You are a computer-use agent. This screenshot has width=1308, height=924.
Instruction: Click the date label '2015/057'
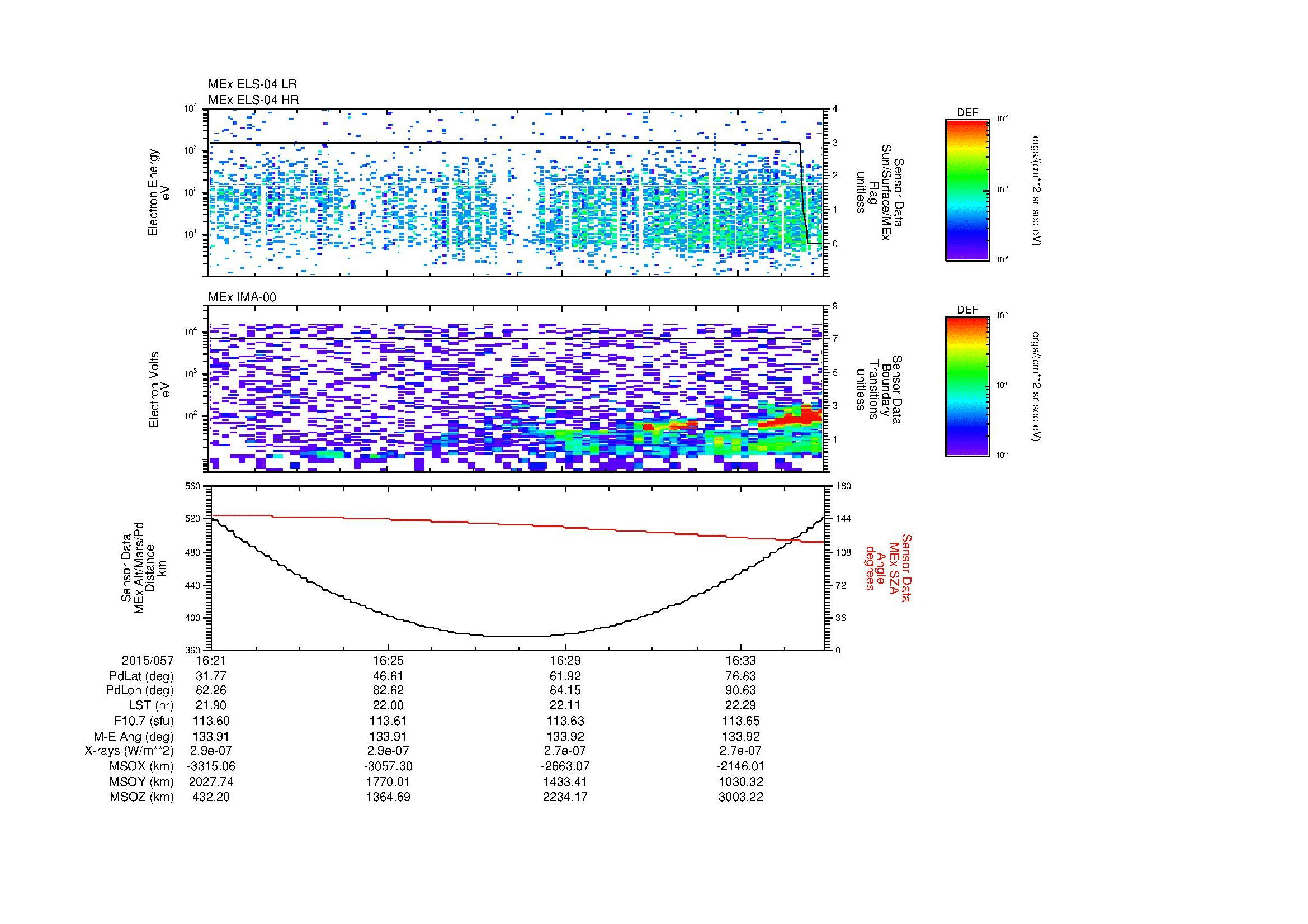148,660
